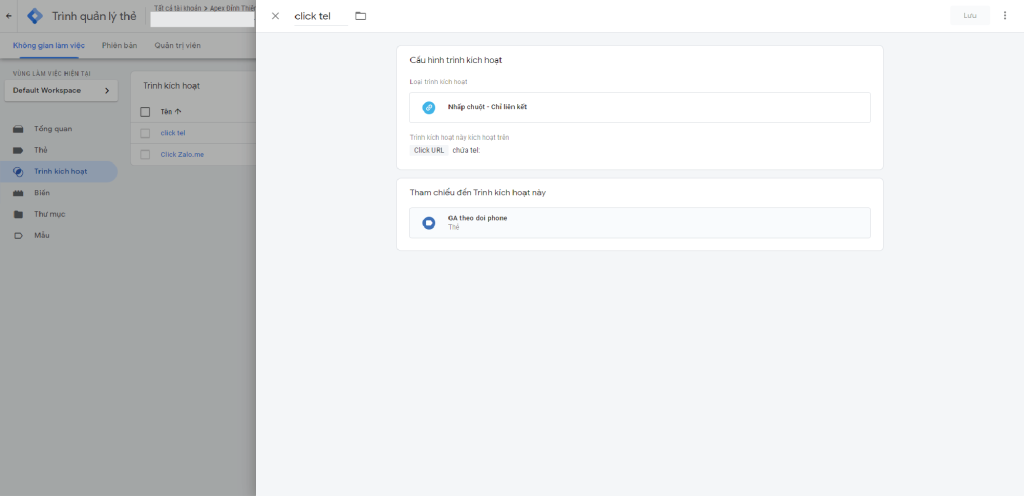This screenshot has width=1024, height=496.
Task: Switch to Phiên bản tab
Action: pos(119,46)
